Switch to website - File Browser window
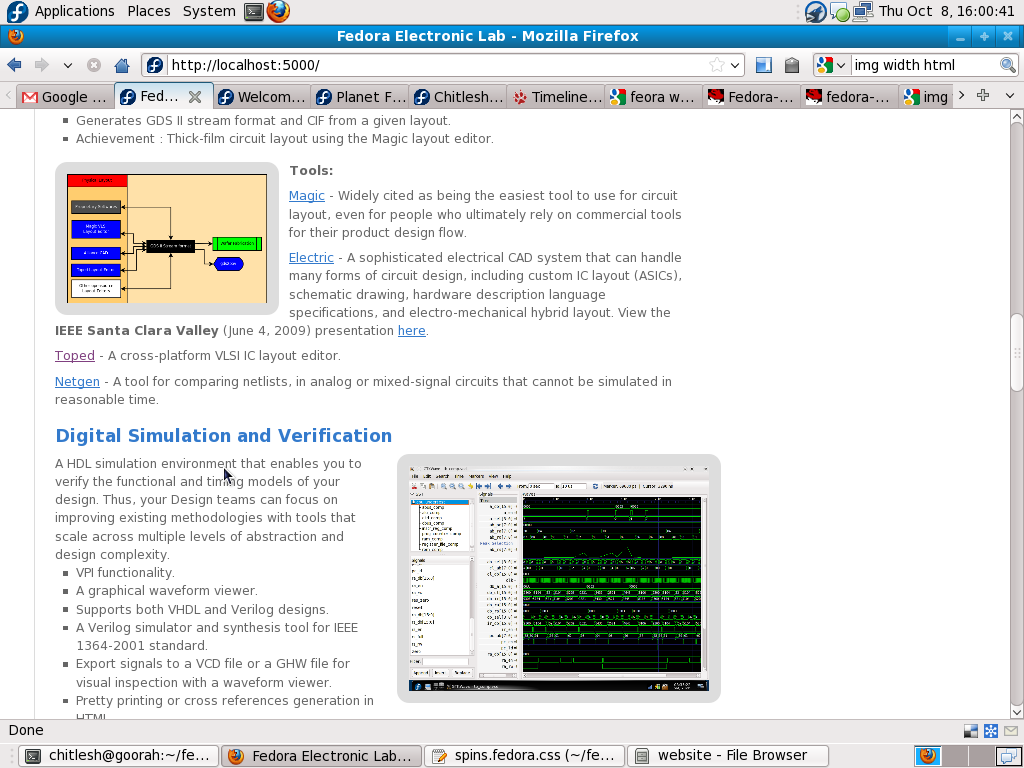Viewport: 1024px width, 768px height. point(728,756)
